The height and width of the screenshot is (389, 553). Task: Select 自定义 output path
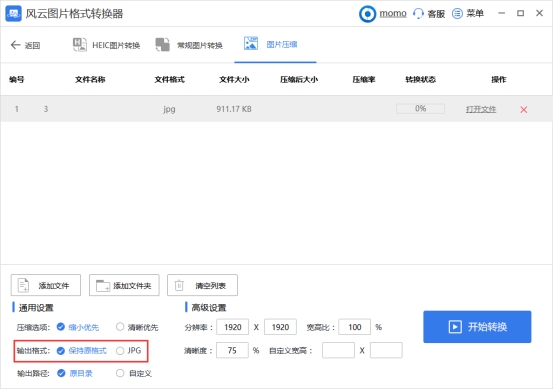pos(134,373)
